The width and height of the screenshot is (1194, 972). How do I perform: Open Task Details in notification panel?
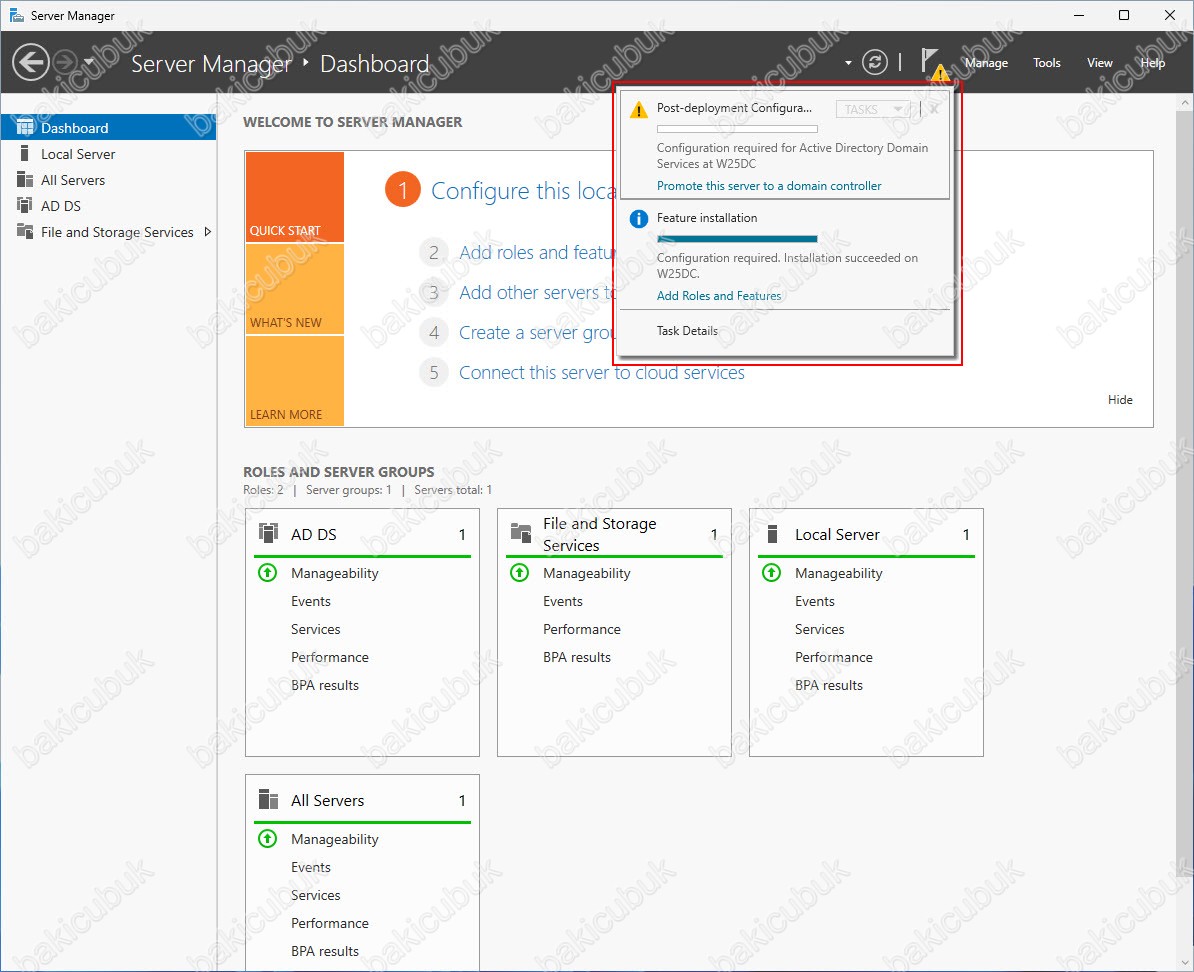point(687,331)
